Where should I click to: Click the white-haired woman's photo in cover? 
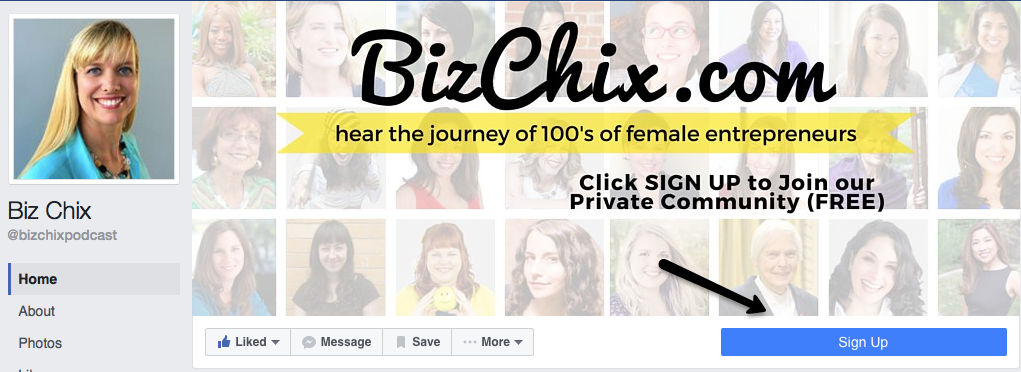[x=768, y=268]
